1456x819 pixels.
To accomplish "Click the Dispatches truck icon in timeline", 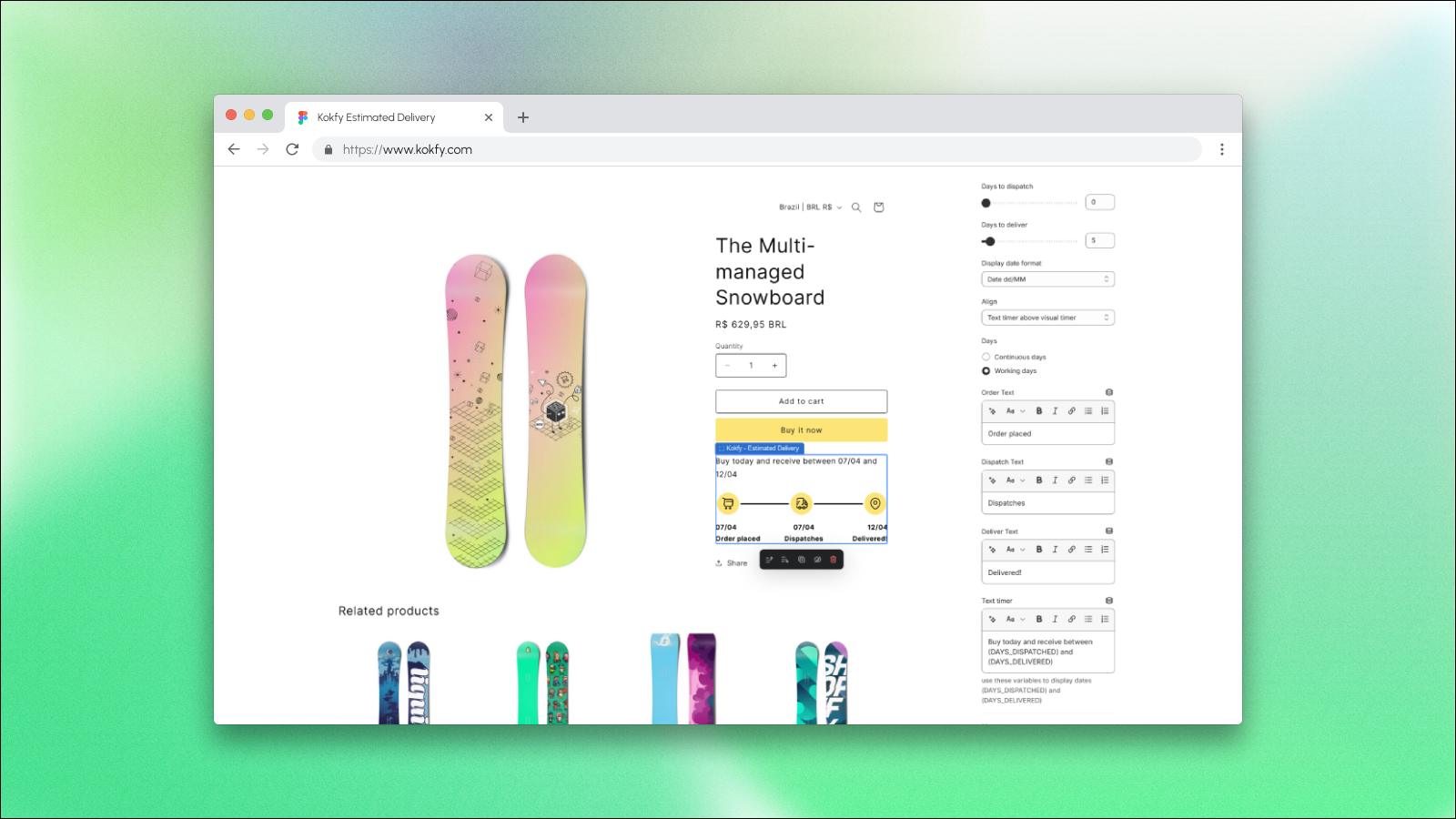I will [802, 503].
